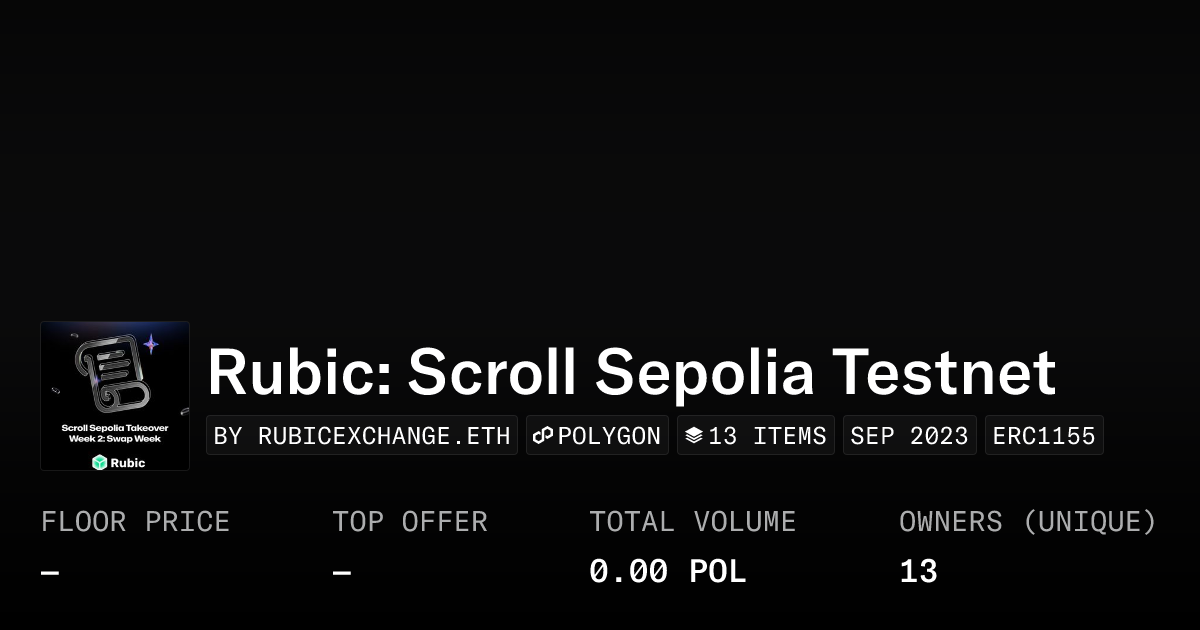The width and height of the screenshot is (1200, 630).
Task: Click the purple sparkle star in the thumbnail
Action: click(151, 344)
